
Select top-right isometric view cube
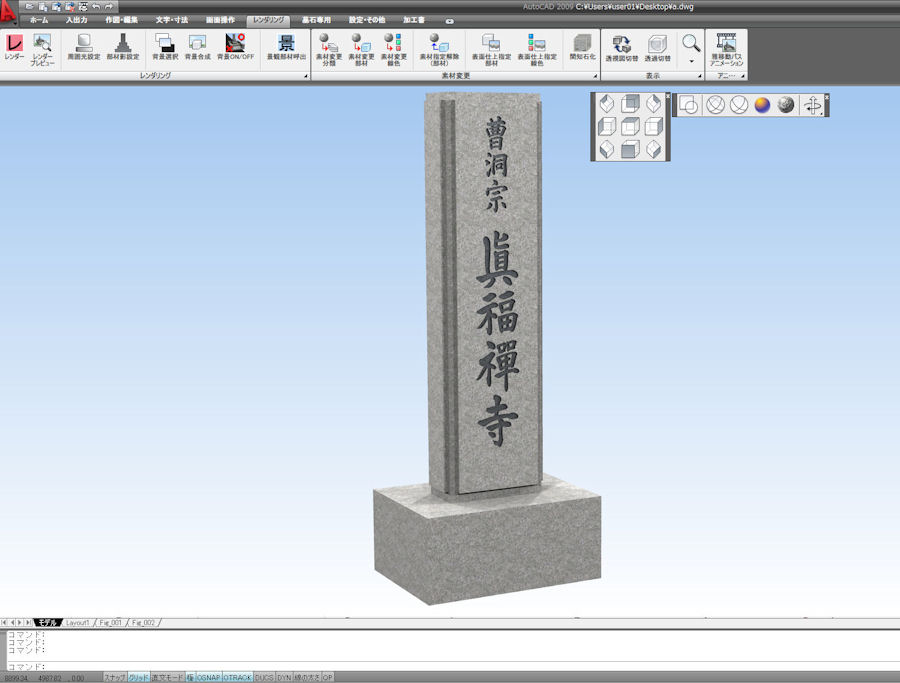654,104
